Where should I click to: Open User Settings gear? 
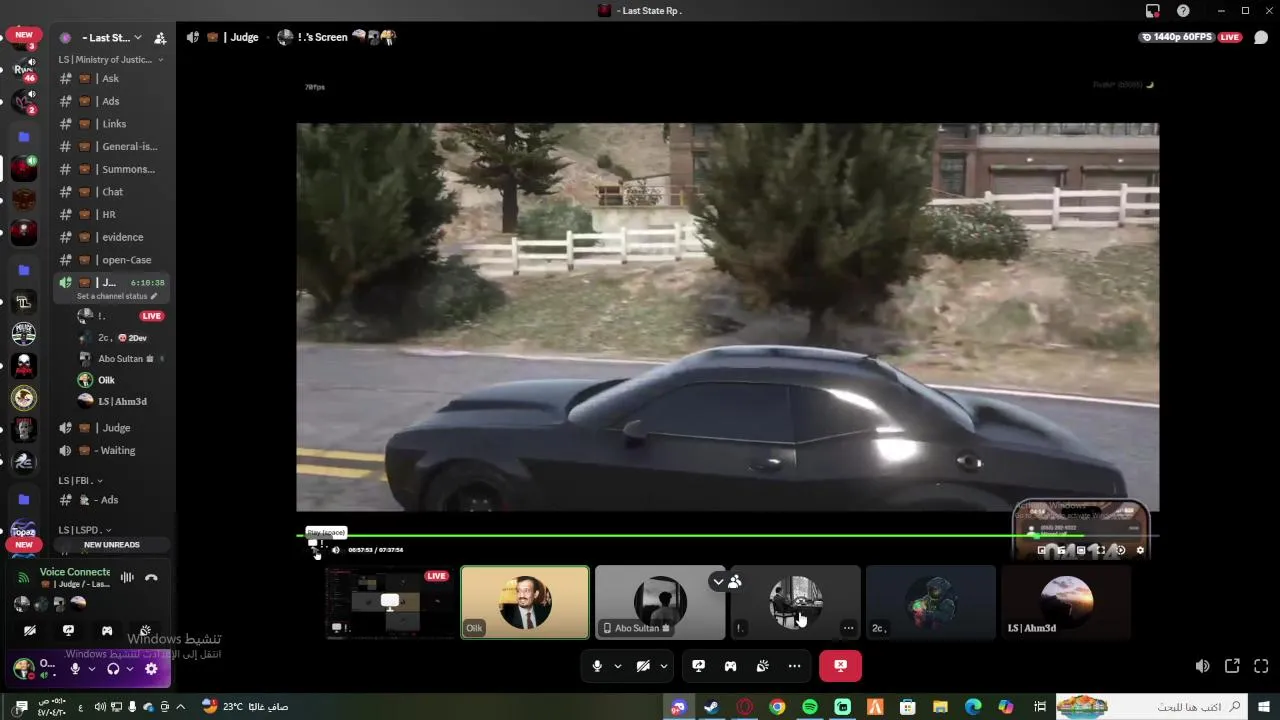[x=151, y=669]
